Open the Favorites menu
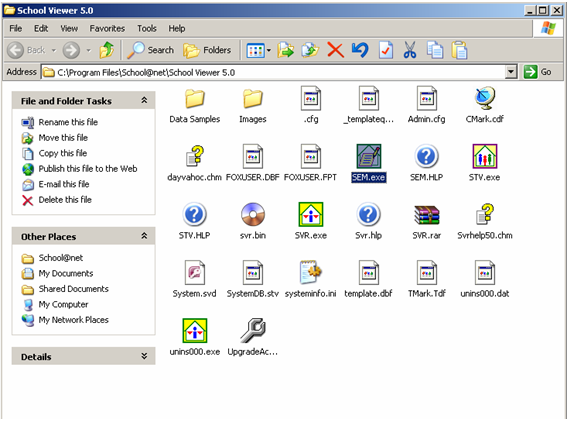The height and width of the screenshot is (426, 571). click(107, 28)
